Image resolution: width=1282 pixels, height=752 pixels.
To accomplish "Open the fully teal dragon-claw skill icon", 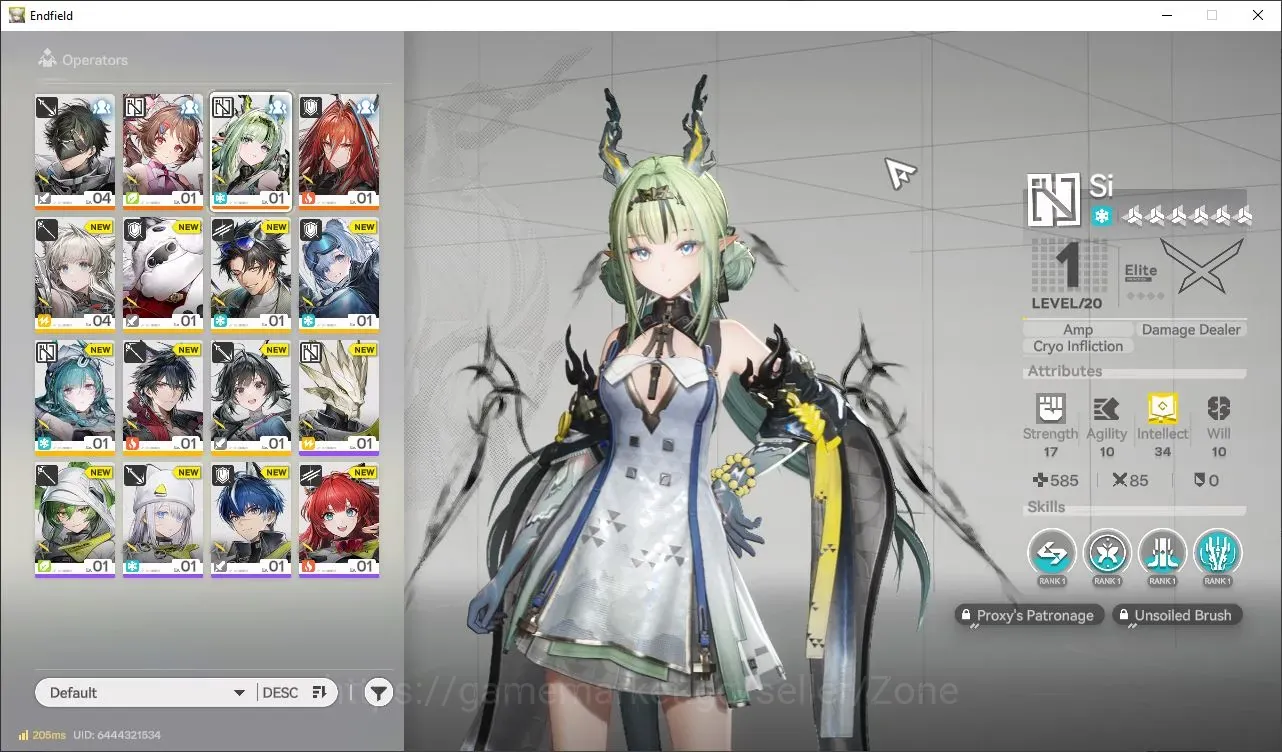I will click(x=1217, y=552).
